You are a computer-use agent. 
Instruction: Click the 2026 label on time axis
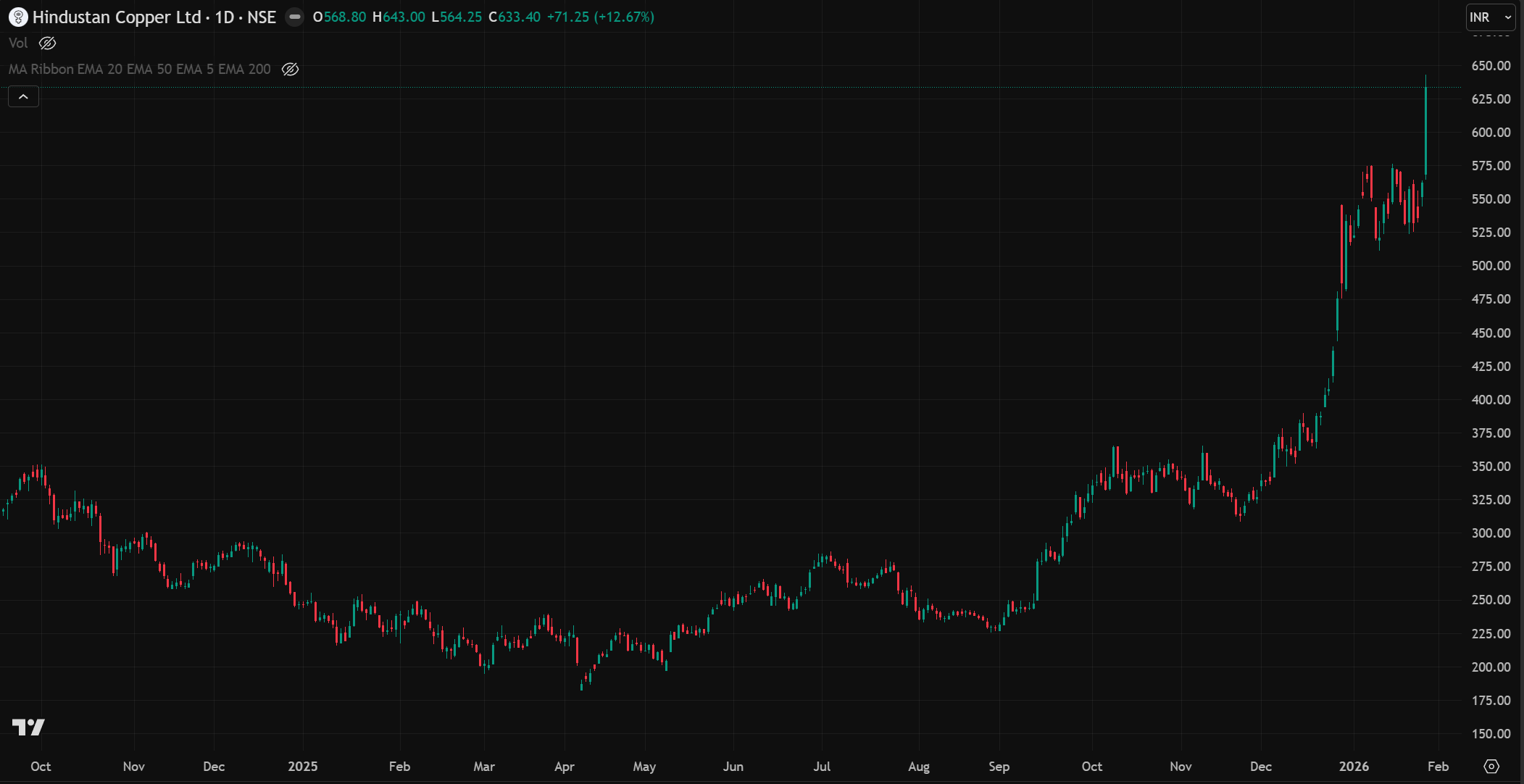[1353, 766]
